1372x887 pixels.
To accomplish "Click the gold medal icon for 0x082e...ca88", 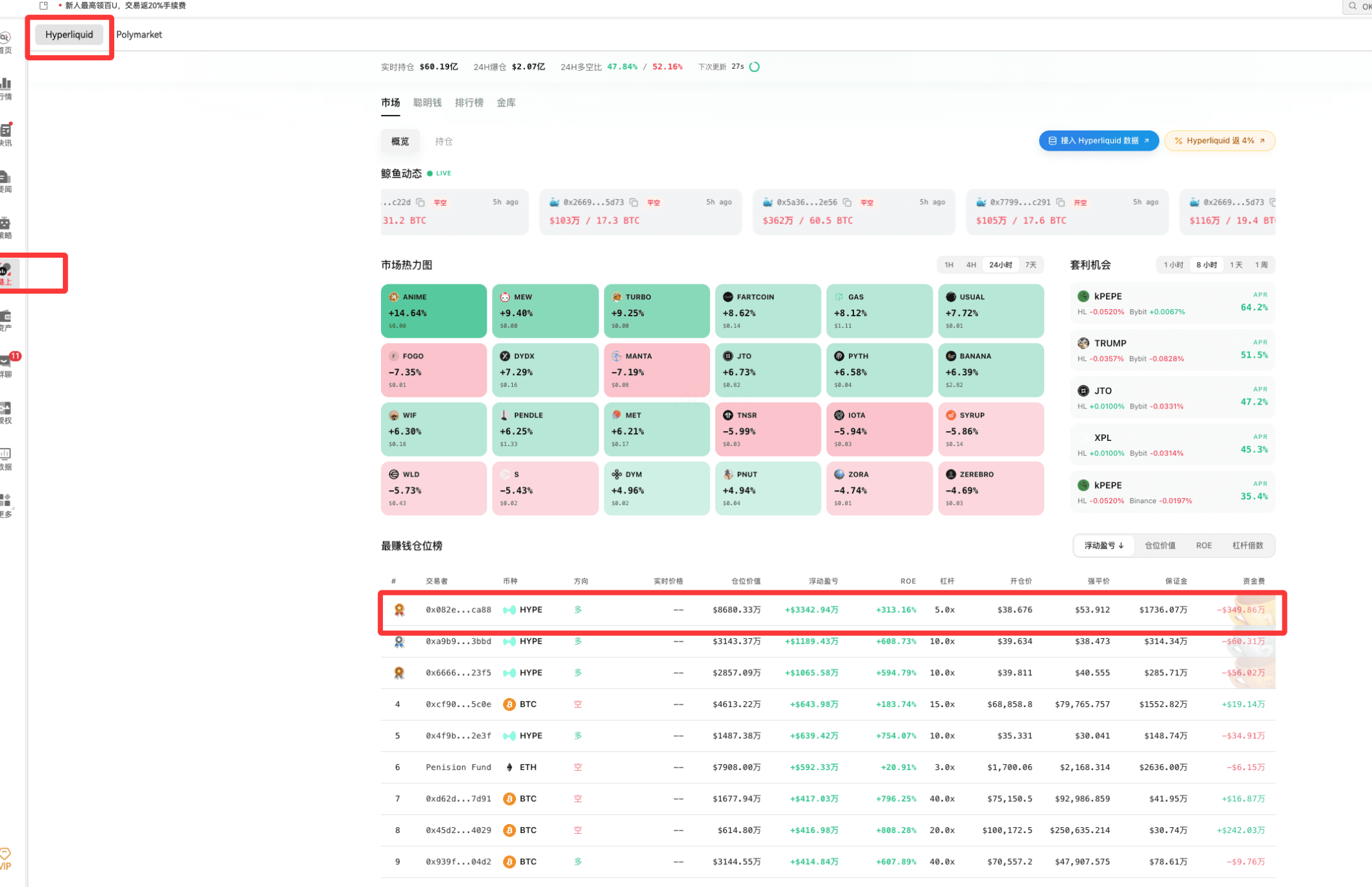I will coord(399,610).
